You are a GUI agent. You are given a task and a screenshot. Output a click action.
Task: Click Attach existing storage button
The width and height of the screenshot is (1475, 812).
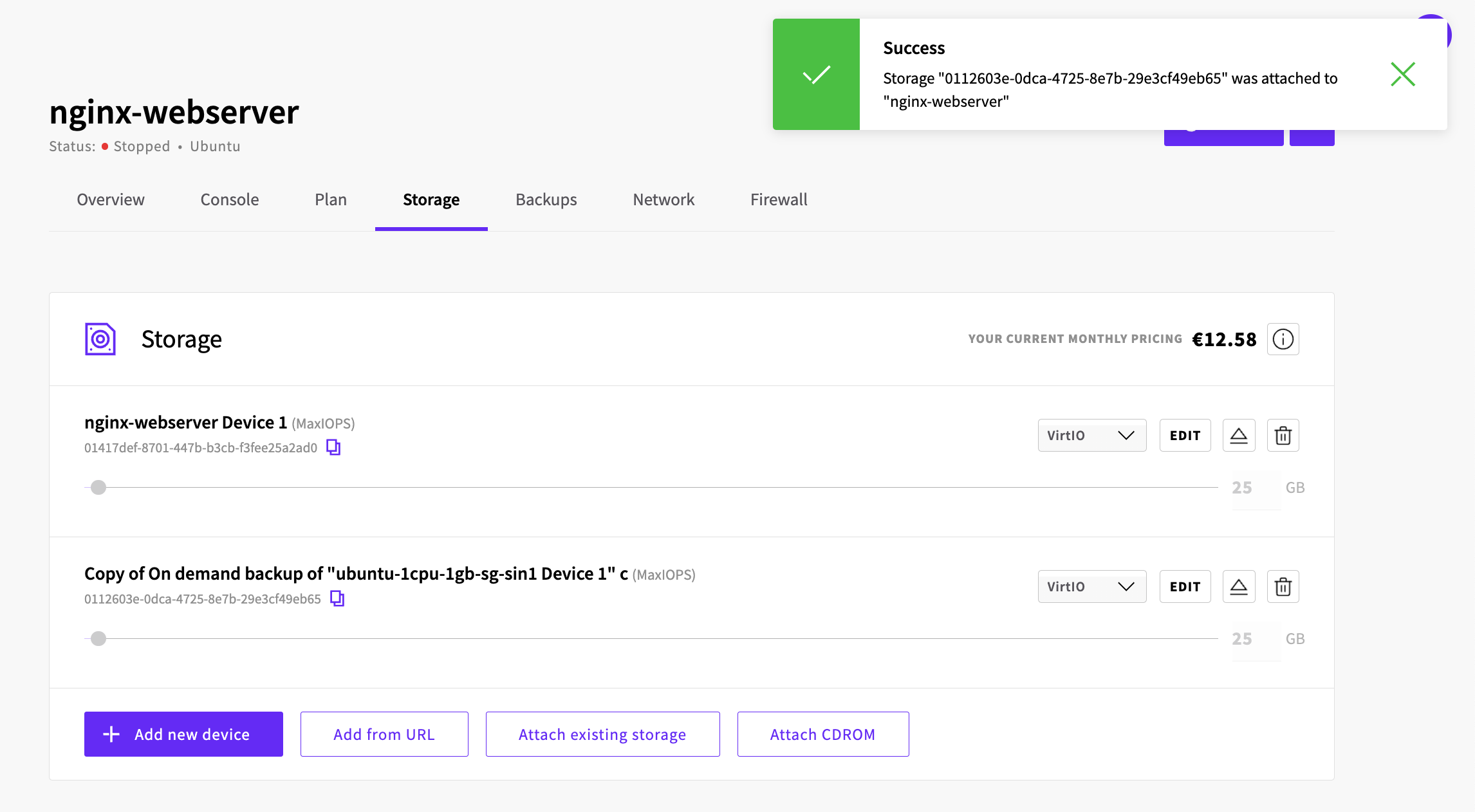point(602,734)
